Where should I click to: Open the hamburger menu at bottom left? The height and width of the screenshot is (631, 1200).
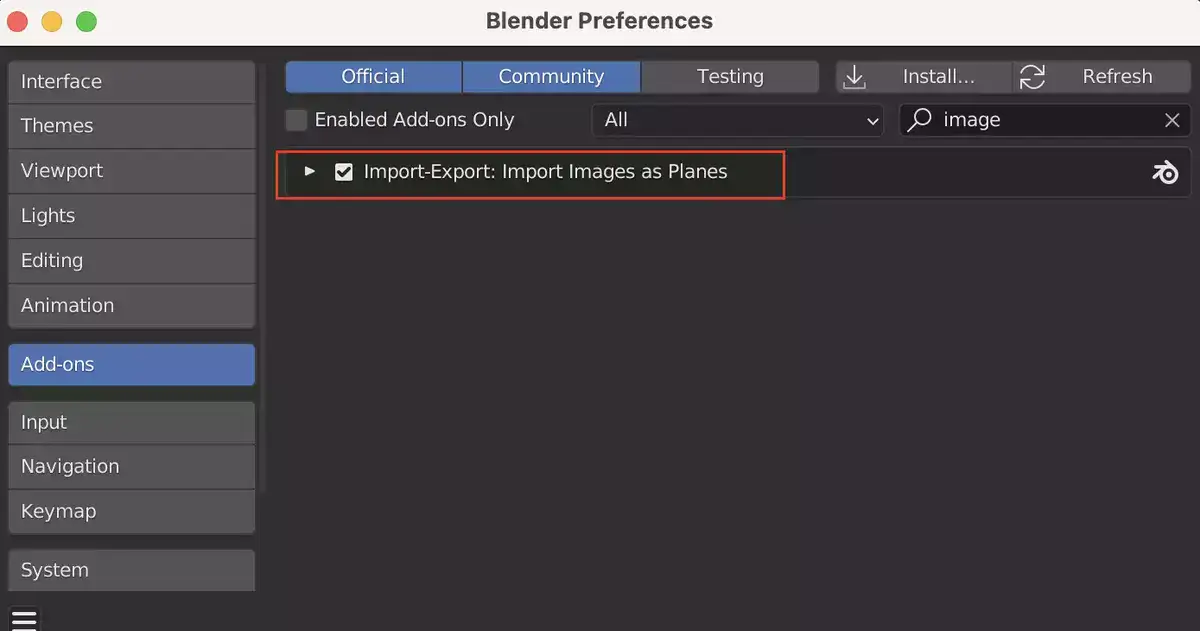tap(24, 620)
